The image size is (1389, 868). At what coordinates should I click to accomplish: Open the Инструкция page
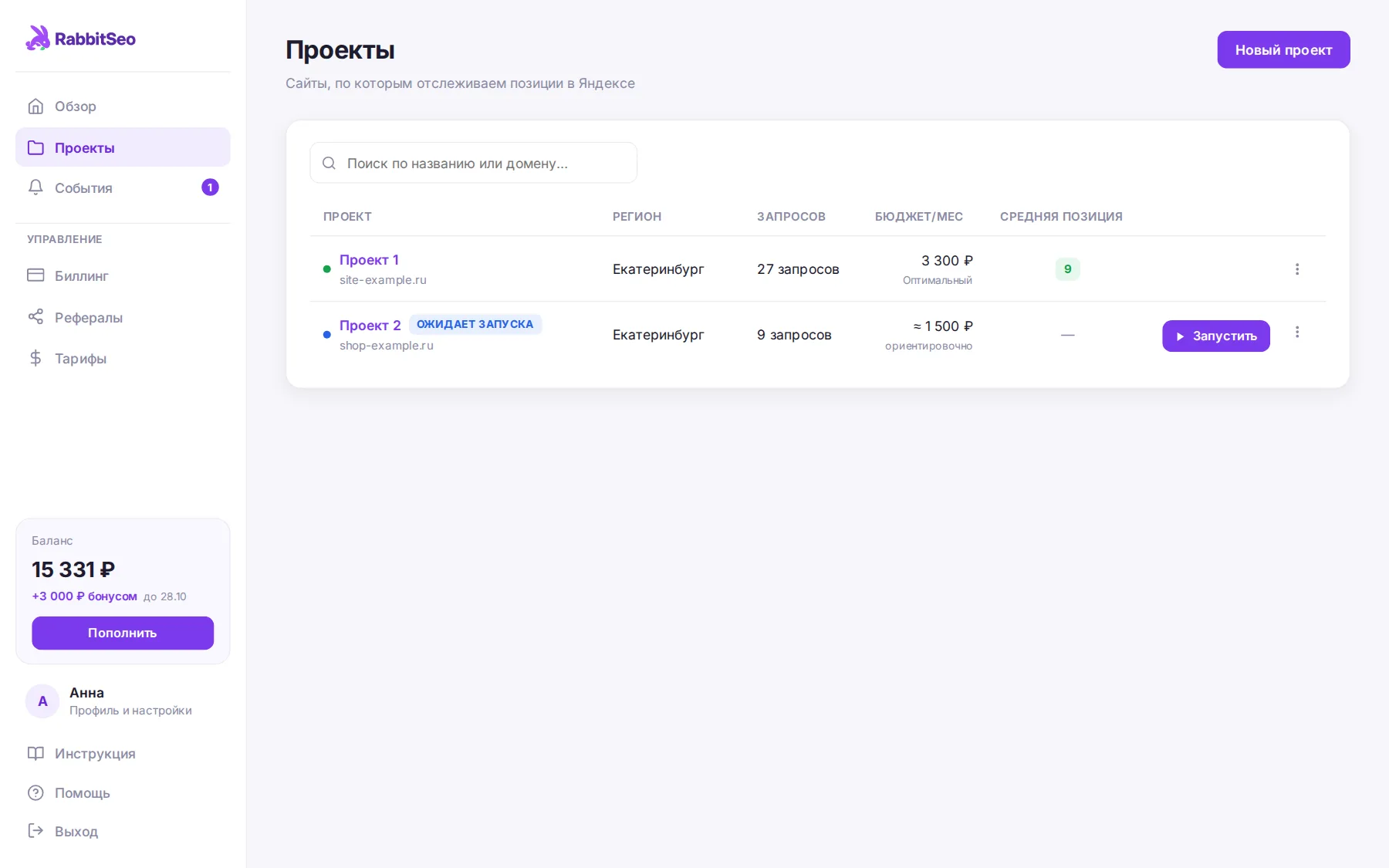point(123,753)
